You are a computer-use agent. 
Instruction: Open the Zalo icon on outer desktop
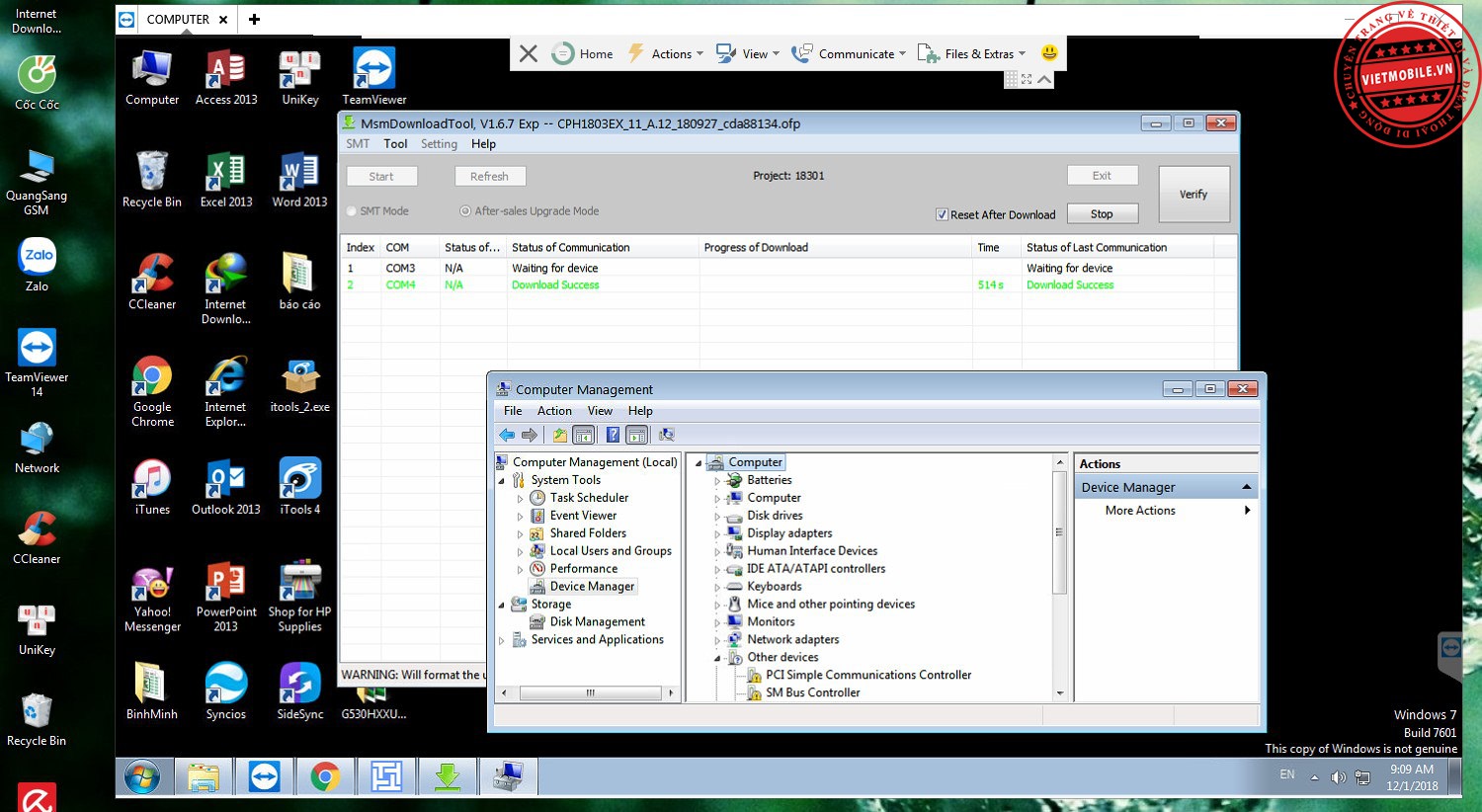[37, 265]
